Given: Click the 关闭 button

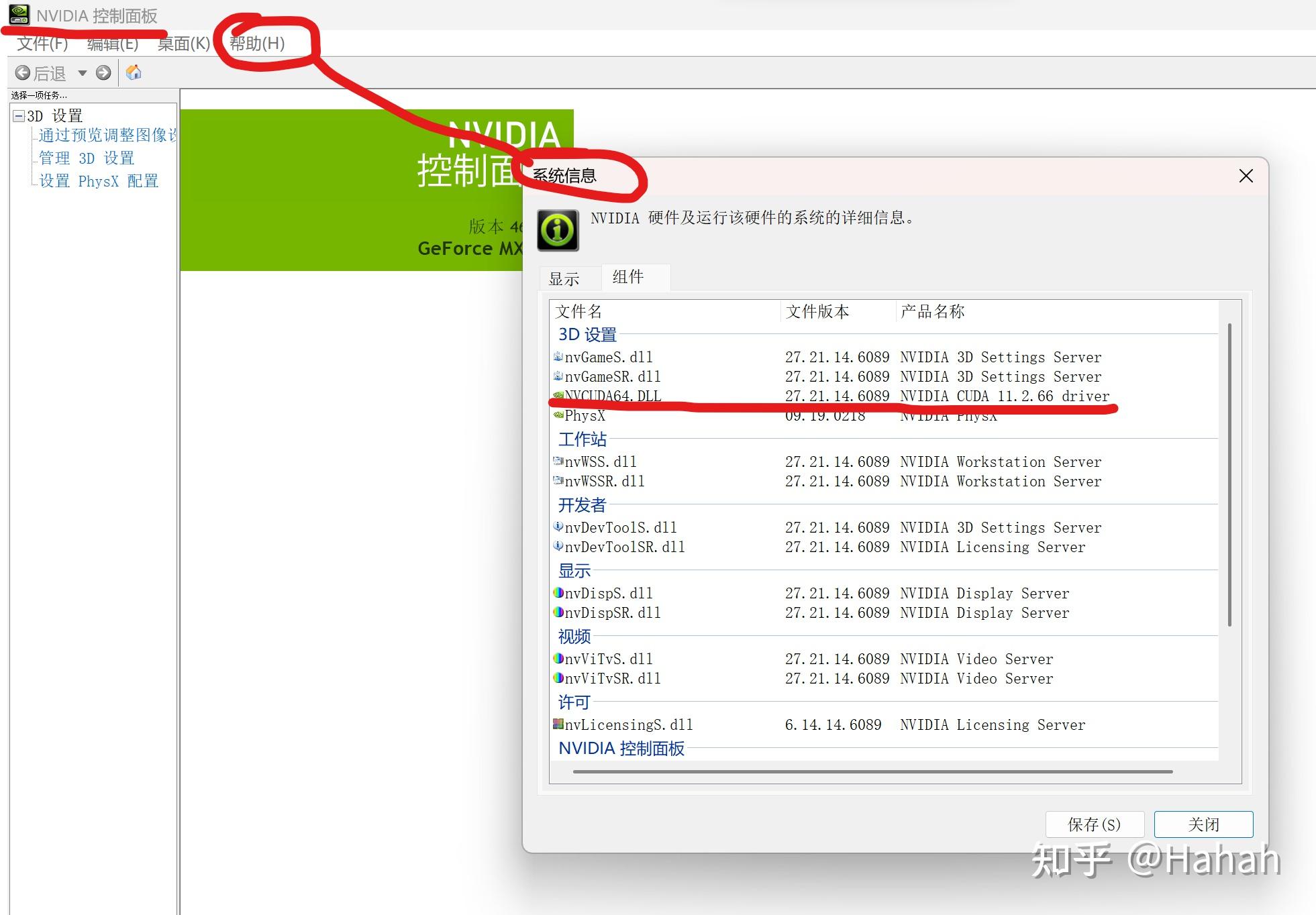Looking at the screenshot, I should pyautogui.click(x=1203, y=824).
